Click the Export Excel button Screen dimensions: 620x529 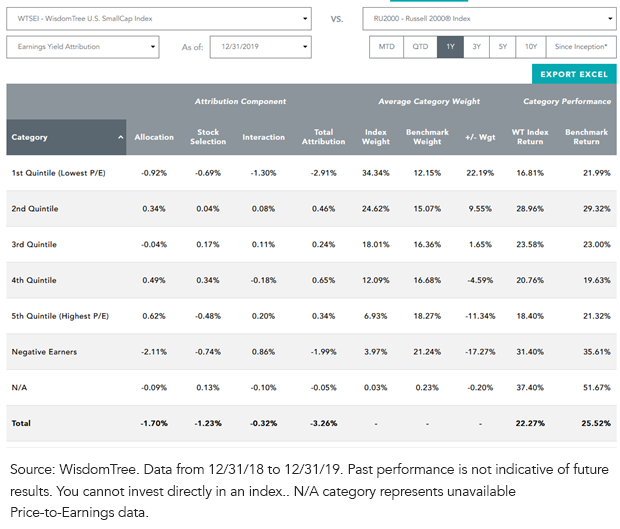[x=574, y=74]
